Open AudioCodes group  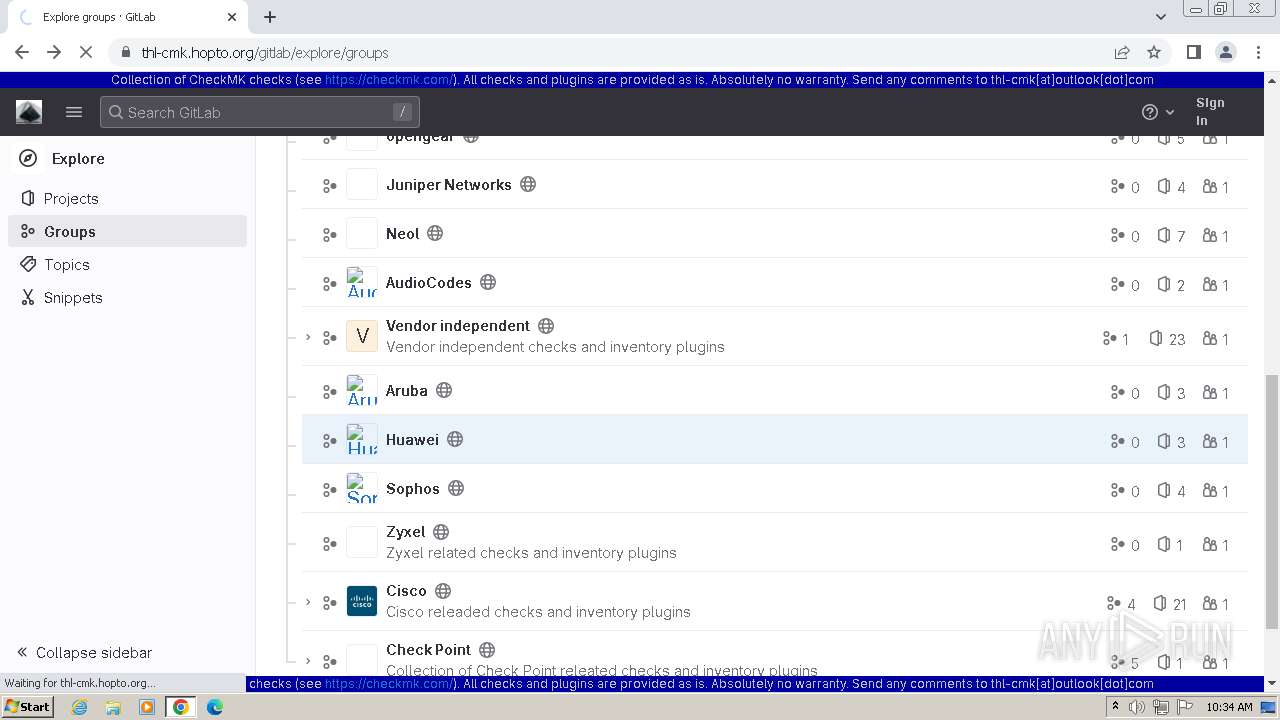pyautogui.click(x=429, y=282)
